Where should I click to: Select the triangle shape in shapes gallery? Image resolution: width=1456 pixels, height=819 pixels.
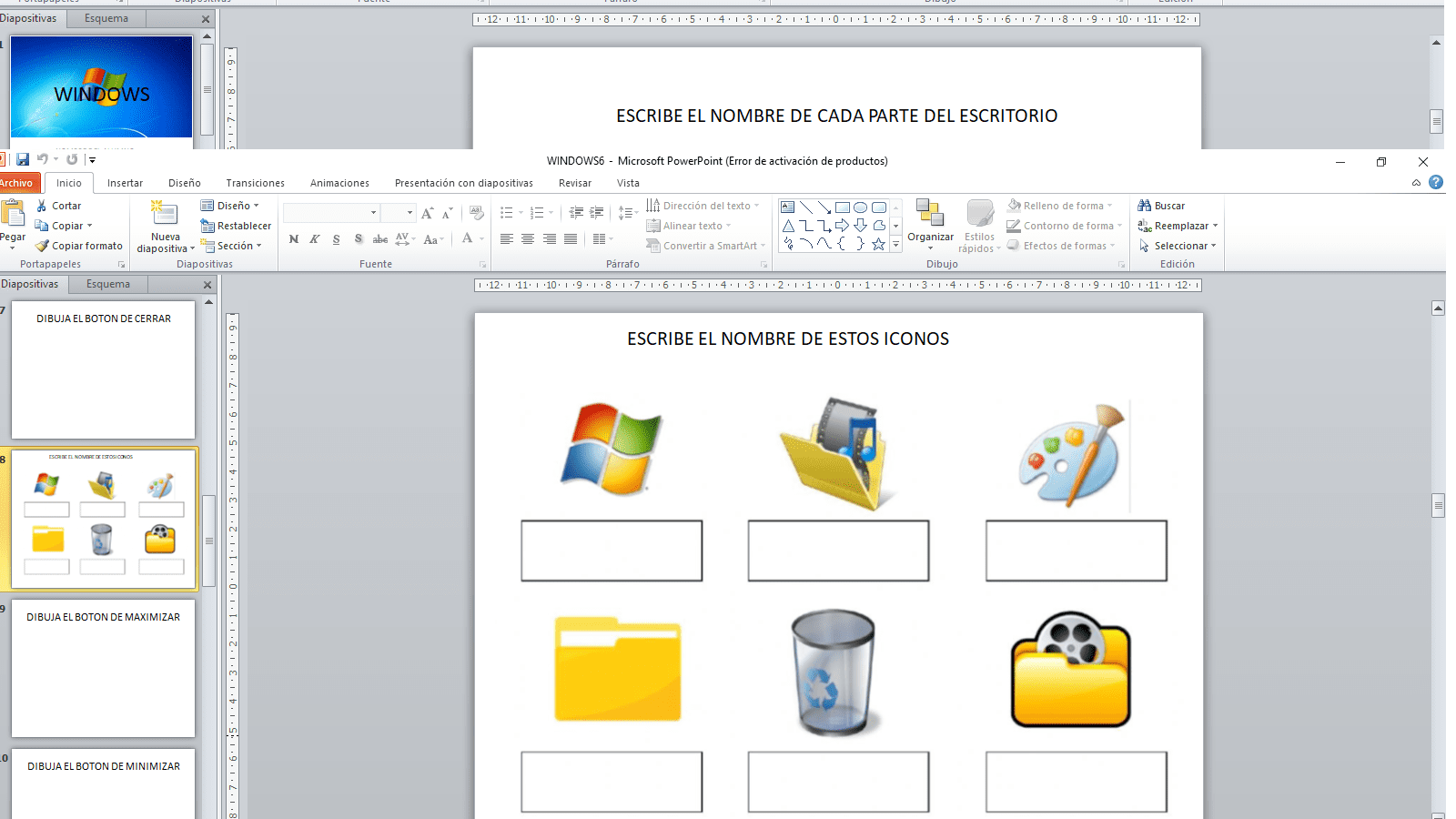tap(788, 226)
